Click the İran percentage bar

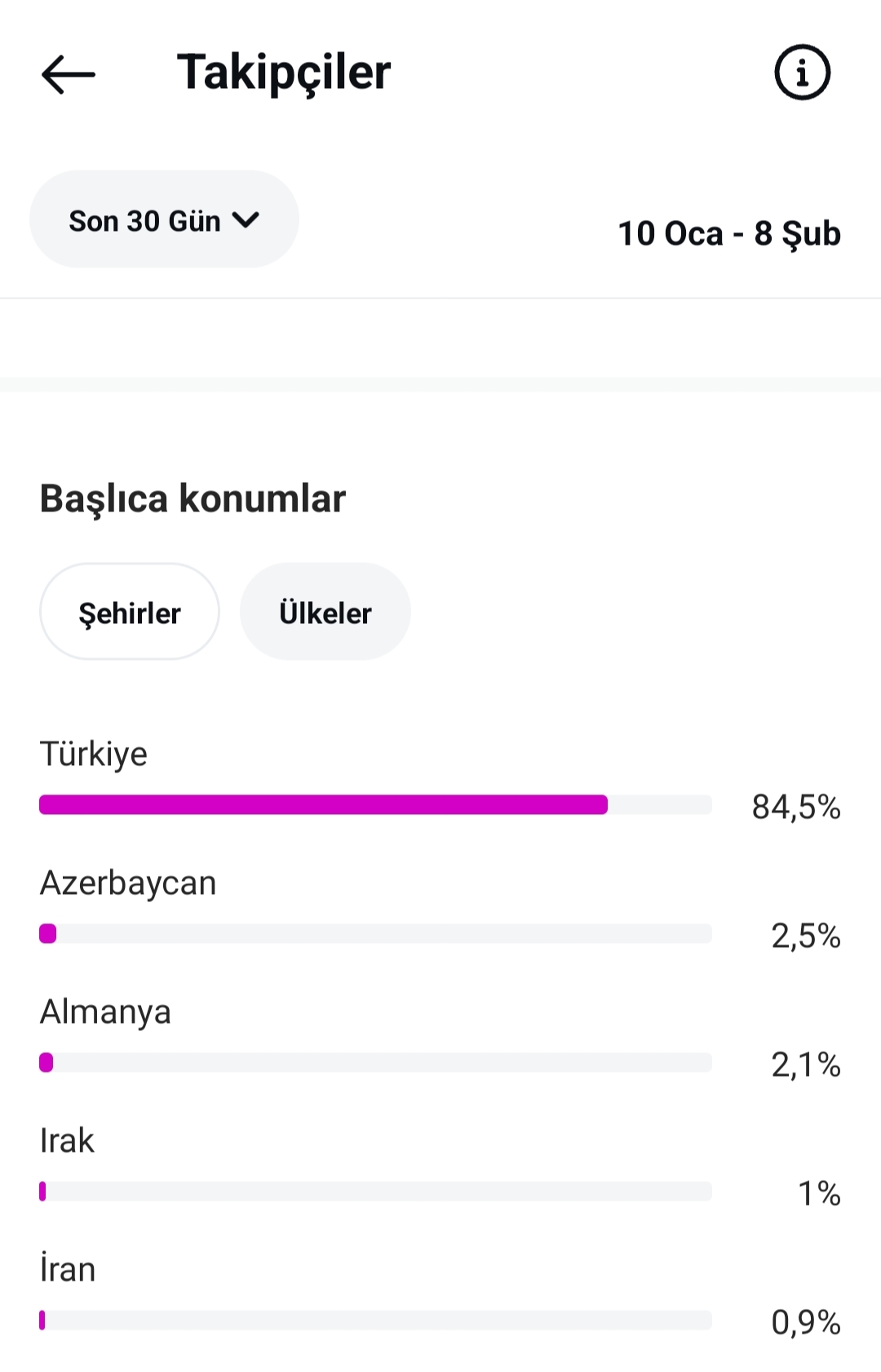click(x=375, y=1321)
